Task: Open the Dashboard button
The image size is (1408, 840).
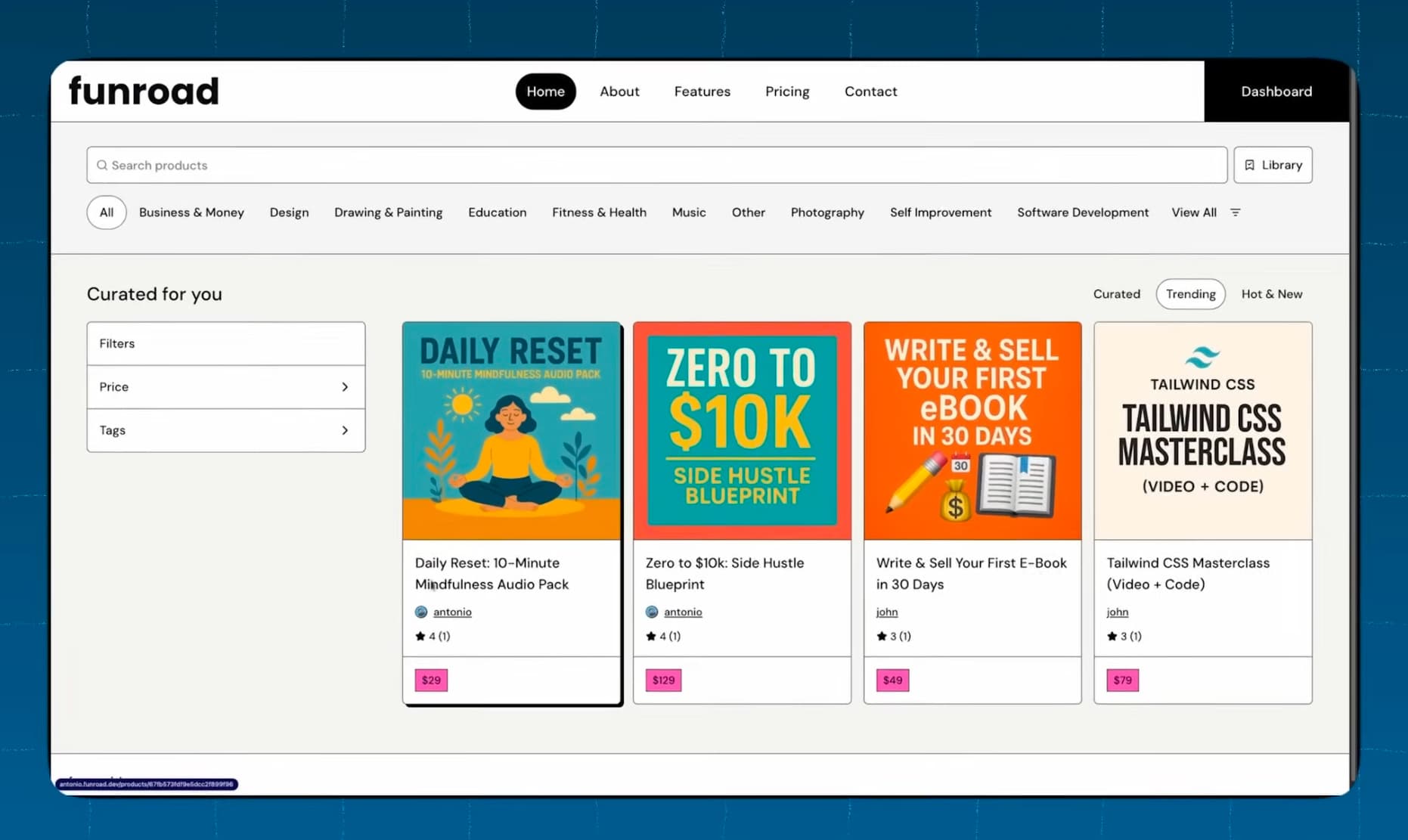Action: click(1276, 91)
